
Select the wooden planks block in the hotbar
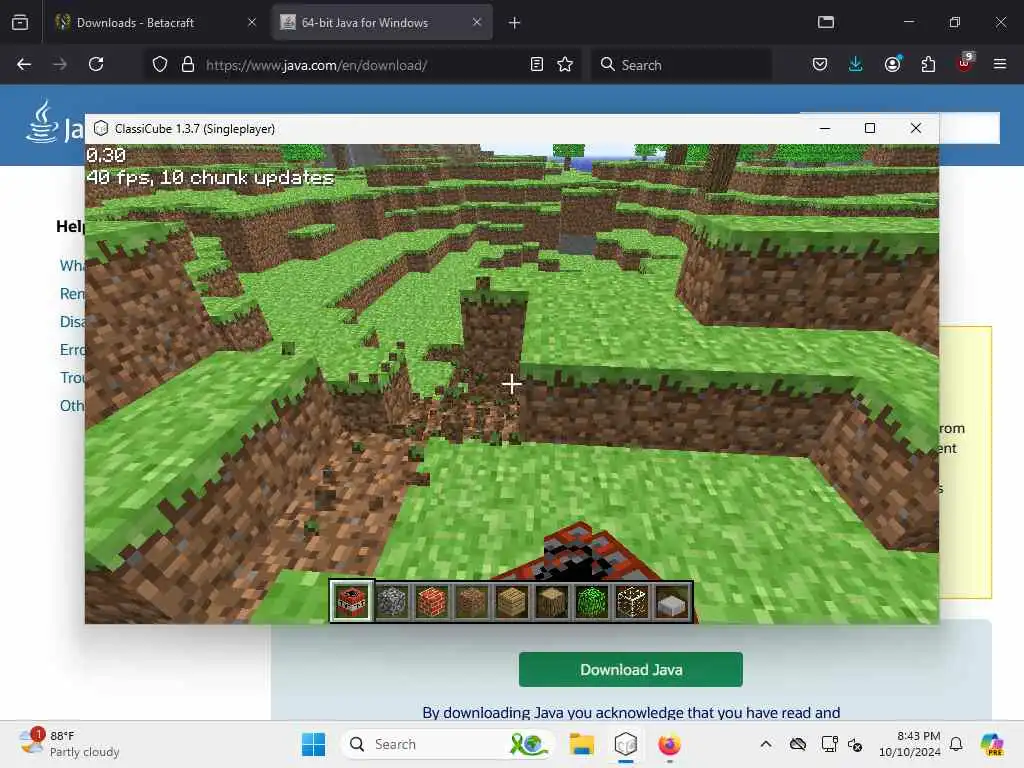click(x=511, y=601)
